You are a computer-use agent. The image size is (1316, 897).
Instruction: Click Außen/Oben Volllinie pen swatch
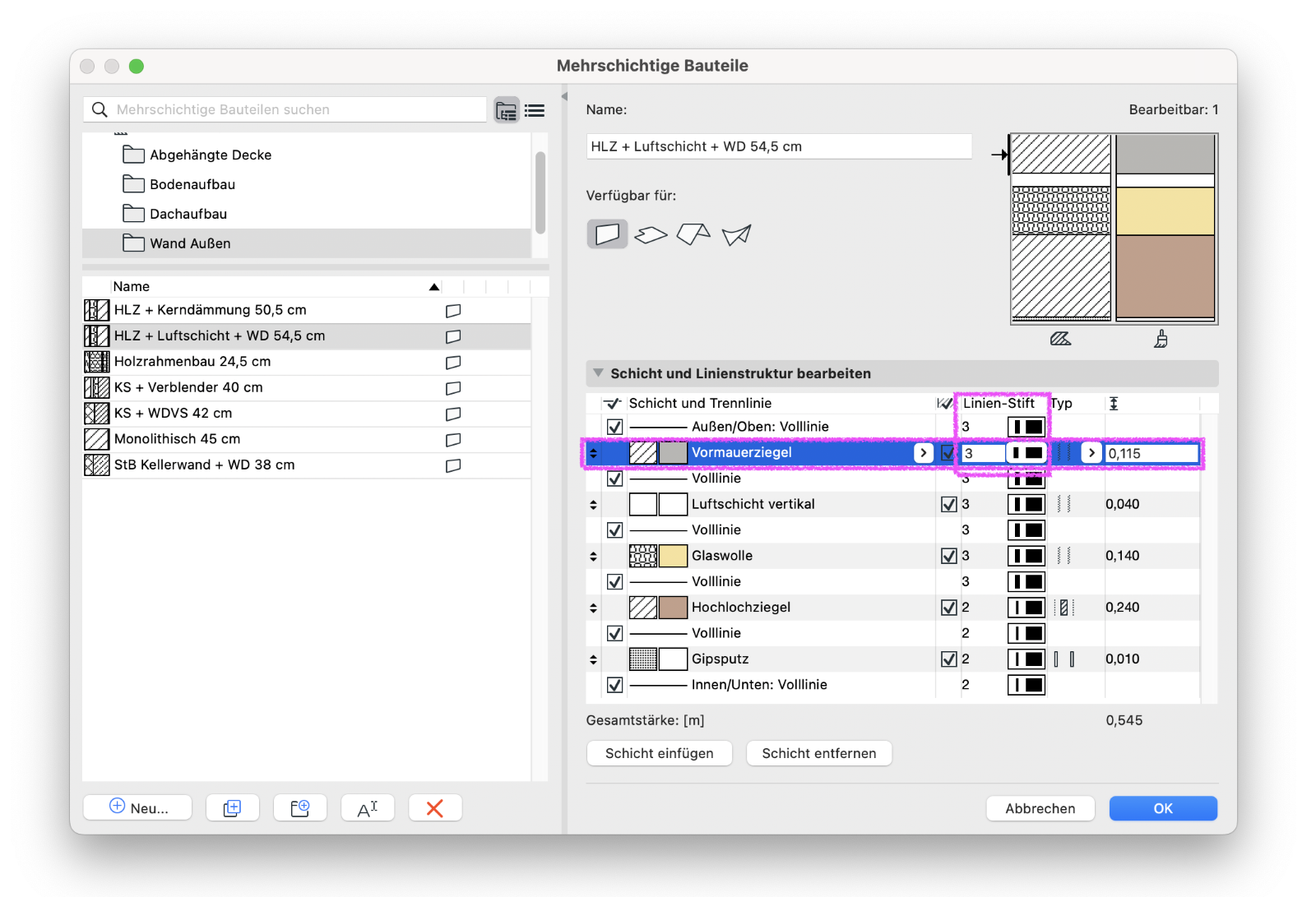1026,427
